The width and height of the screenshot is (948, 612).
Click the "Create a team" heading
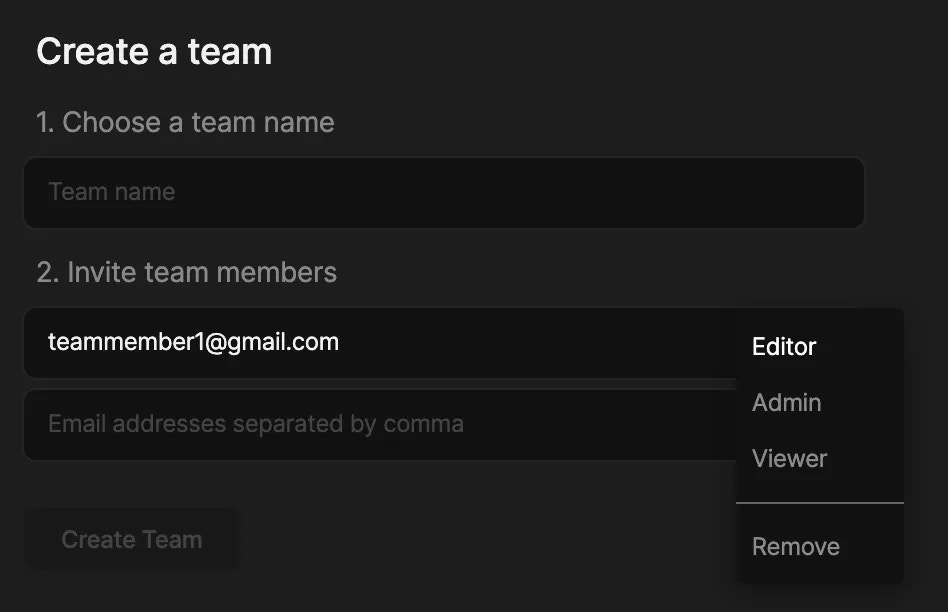[x=154, y=52]
